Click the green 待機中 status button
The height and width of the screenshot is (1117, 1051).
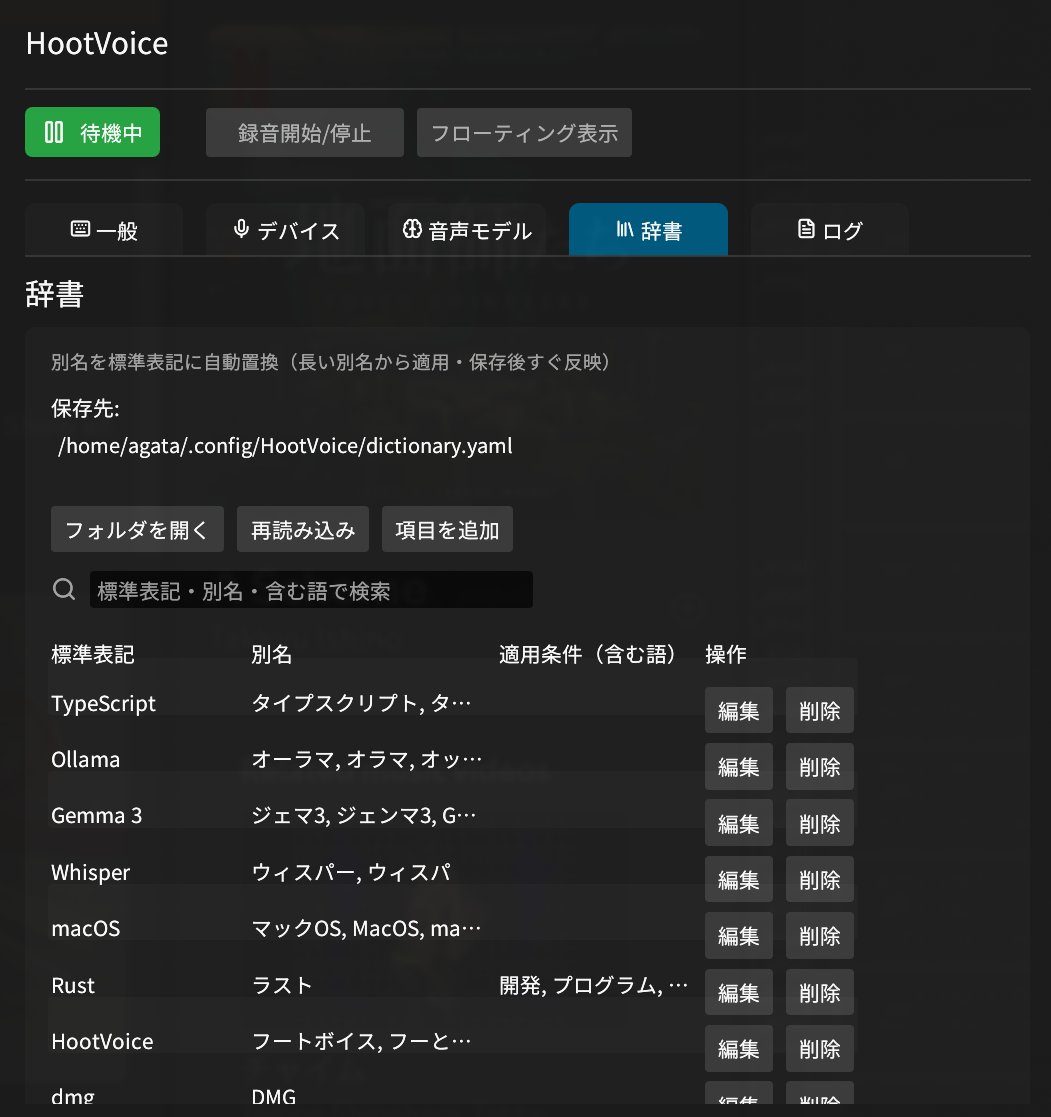(x=93, y=133)
